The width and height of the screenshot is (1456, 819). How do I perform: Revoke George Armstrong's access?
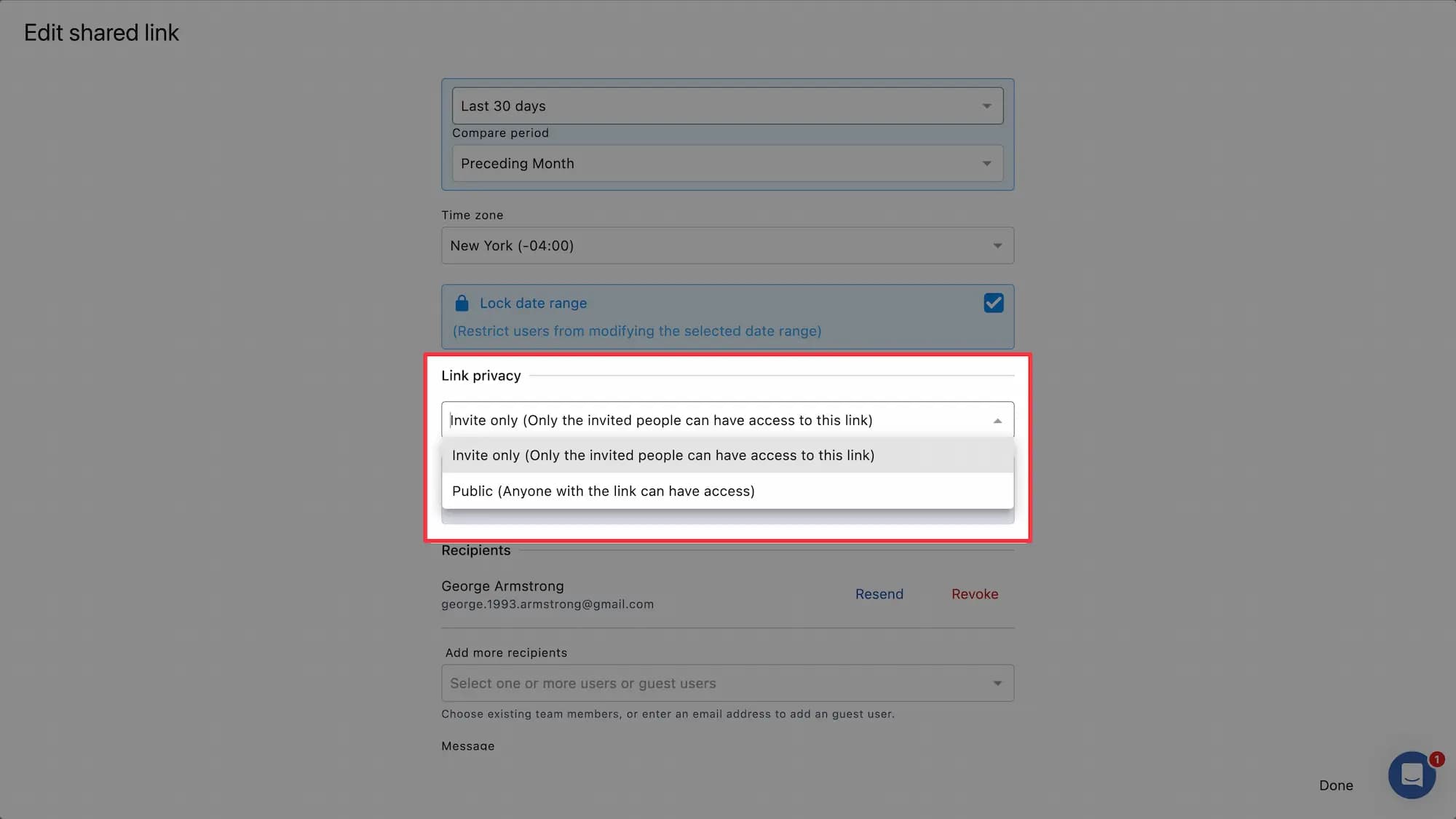click(x=975, y=594)
